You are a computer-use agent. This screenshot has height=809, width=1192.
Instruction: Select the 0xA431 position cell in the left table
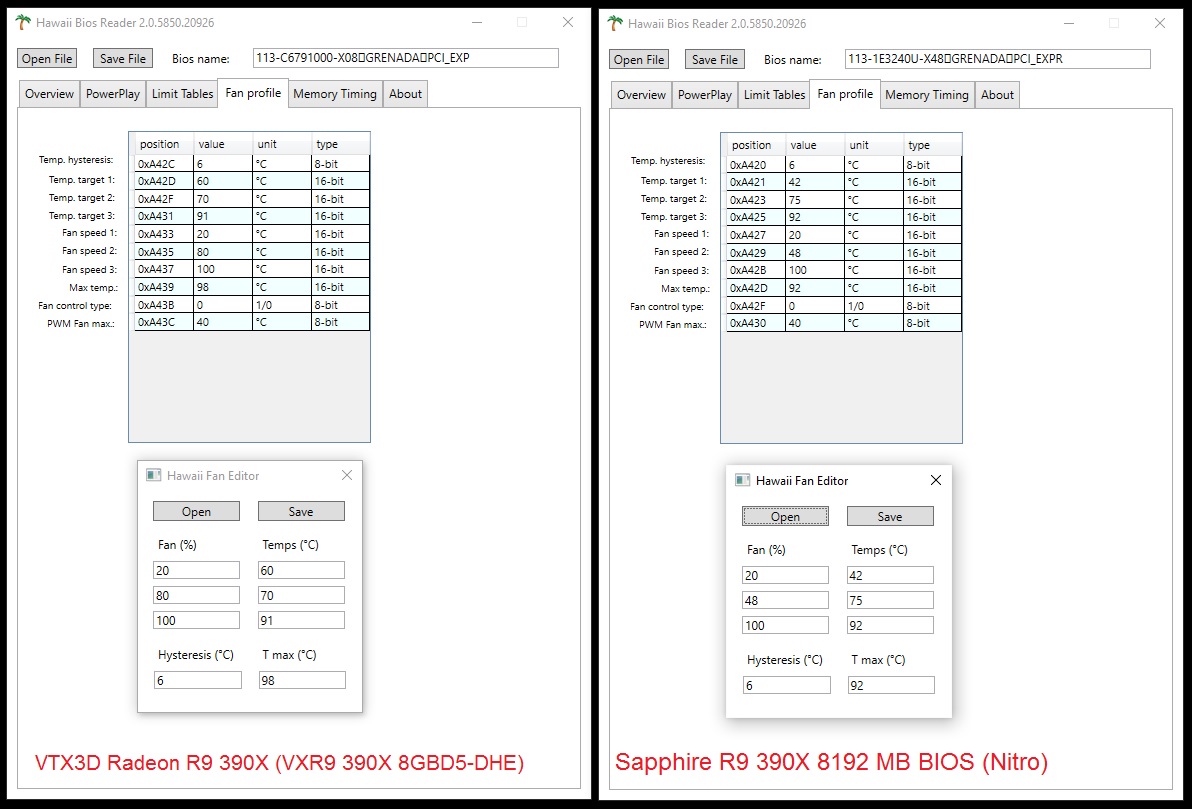coord(164,216)
